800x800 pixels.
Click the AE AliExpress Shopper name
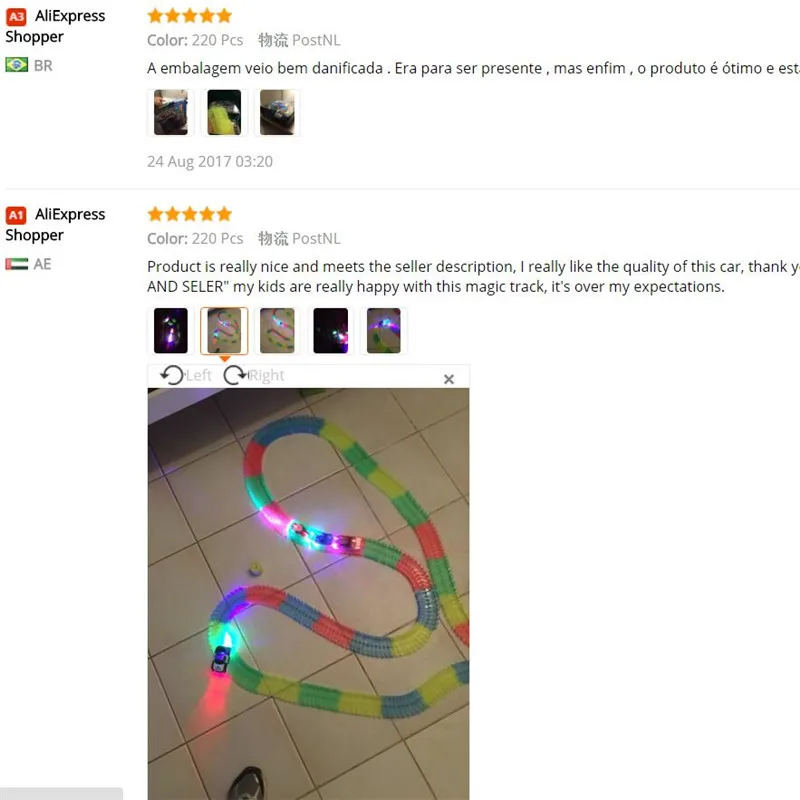[55, 224]
